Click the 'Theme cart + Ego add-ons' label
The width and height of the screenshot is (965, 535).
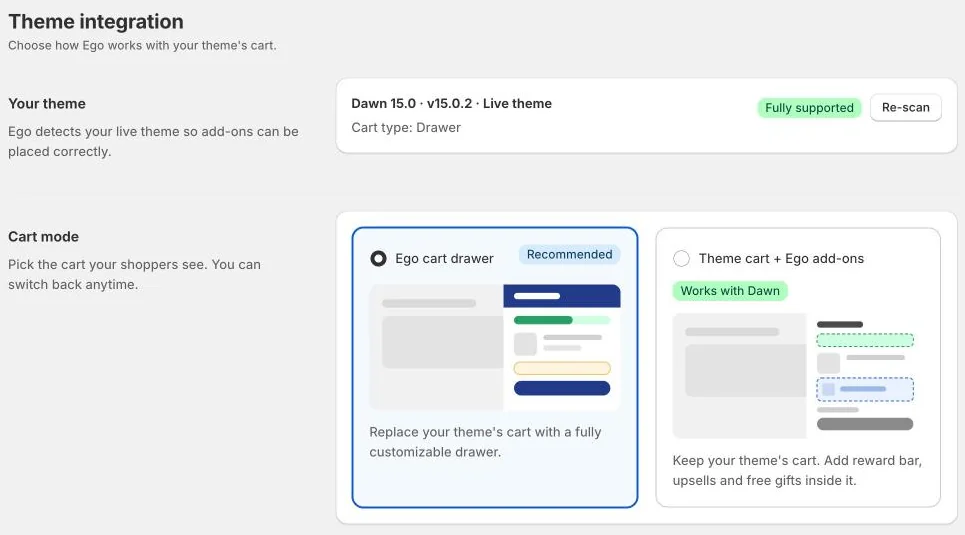pyautogui.click(x=782, y=259)
